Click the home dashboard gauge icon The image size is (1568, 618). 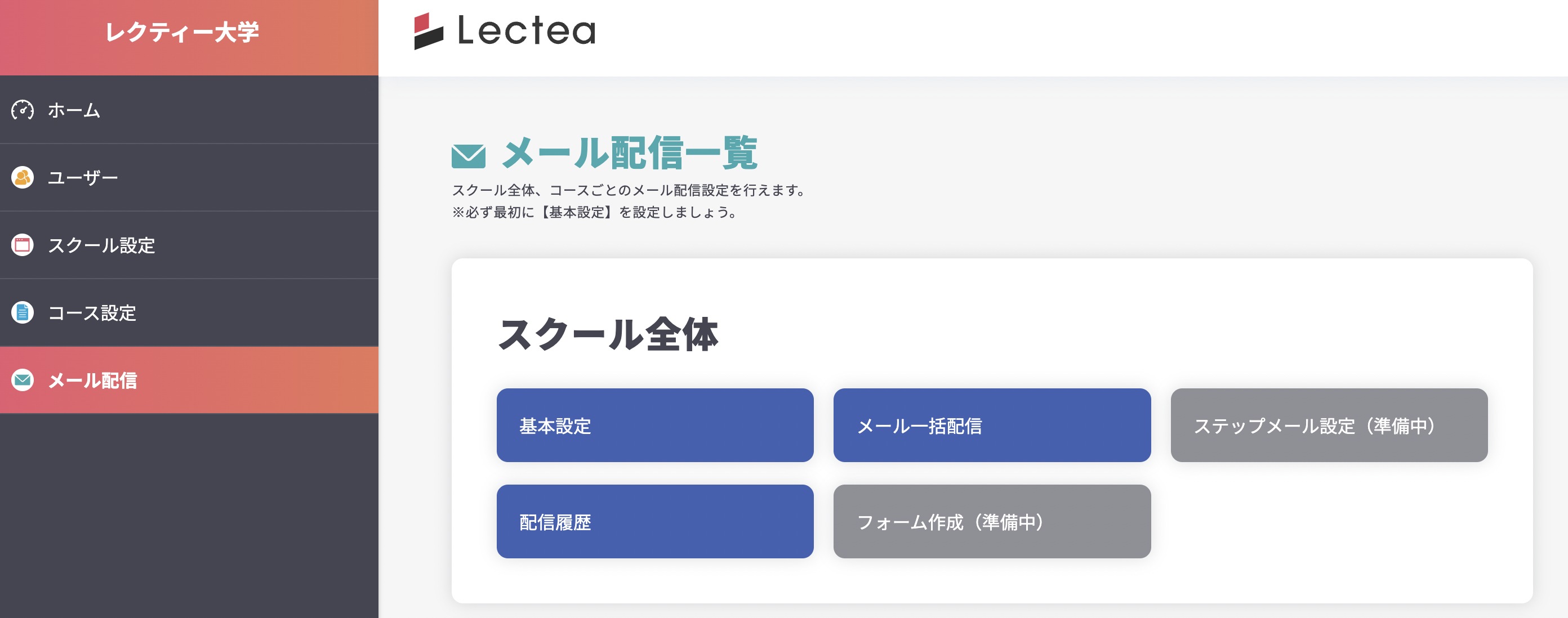(23, 110)
